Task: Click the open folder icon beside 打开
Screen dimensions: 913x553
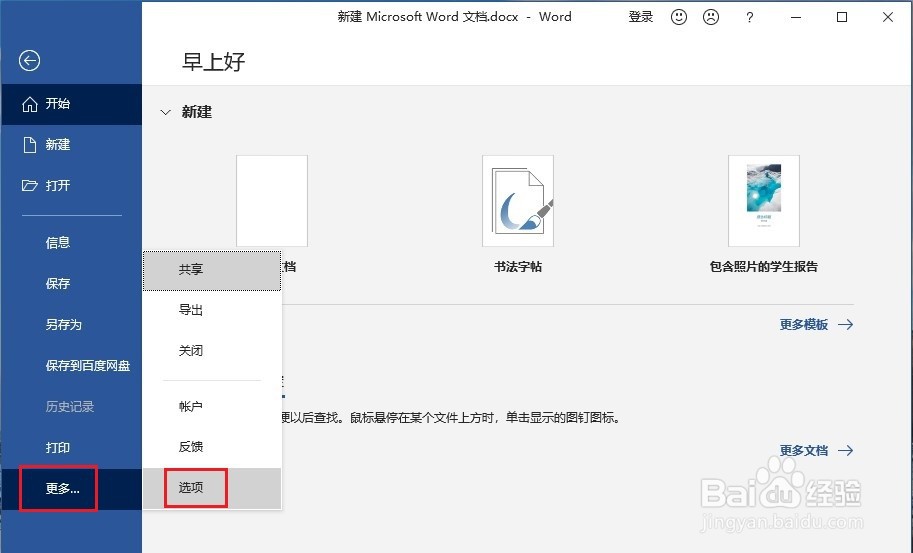Action: click(x=30, y=186)
